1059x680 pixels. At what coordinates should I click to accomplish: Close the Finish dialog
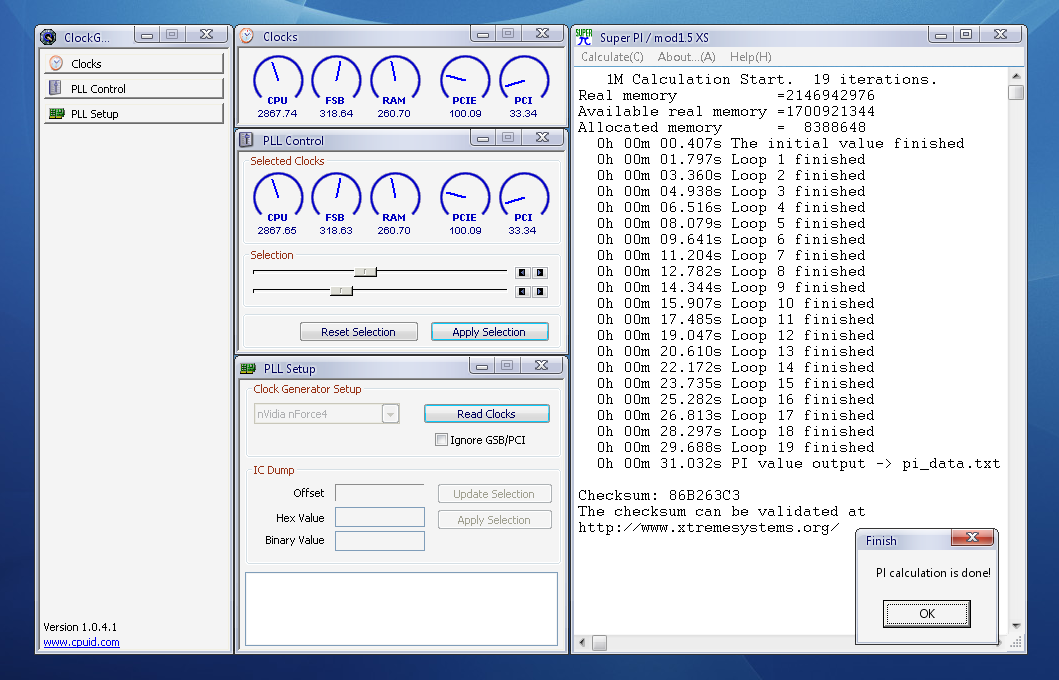coord(972,538)
